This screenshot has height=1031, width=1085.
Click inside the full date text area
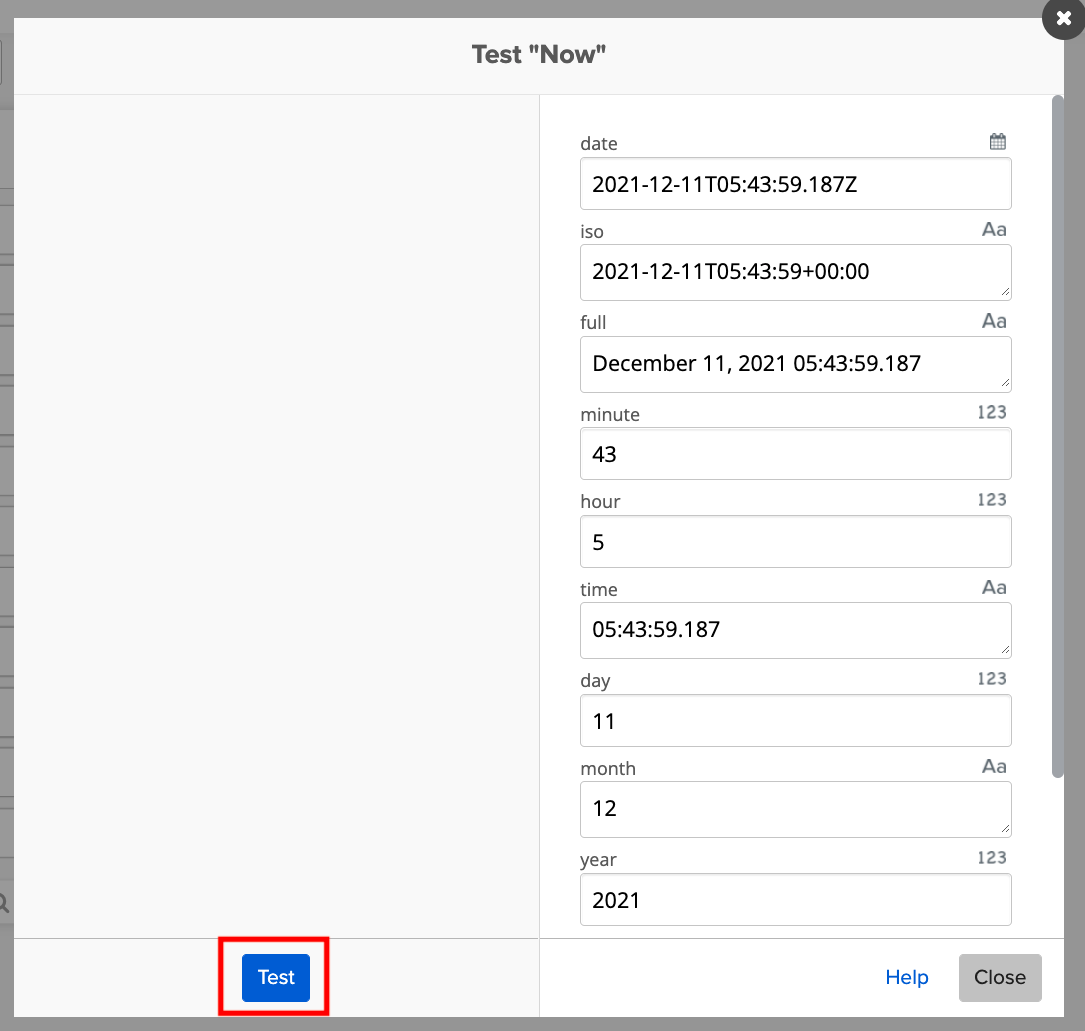[795, 364]
